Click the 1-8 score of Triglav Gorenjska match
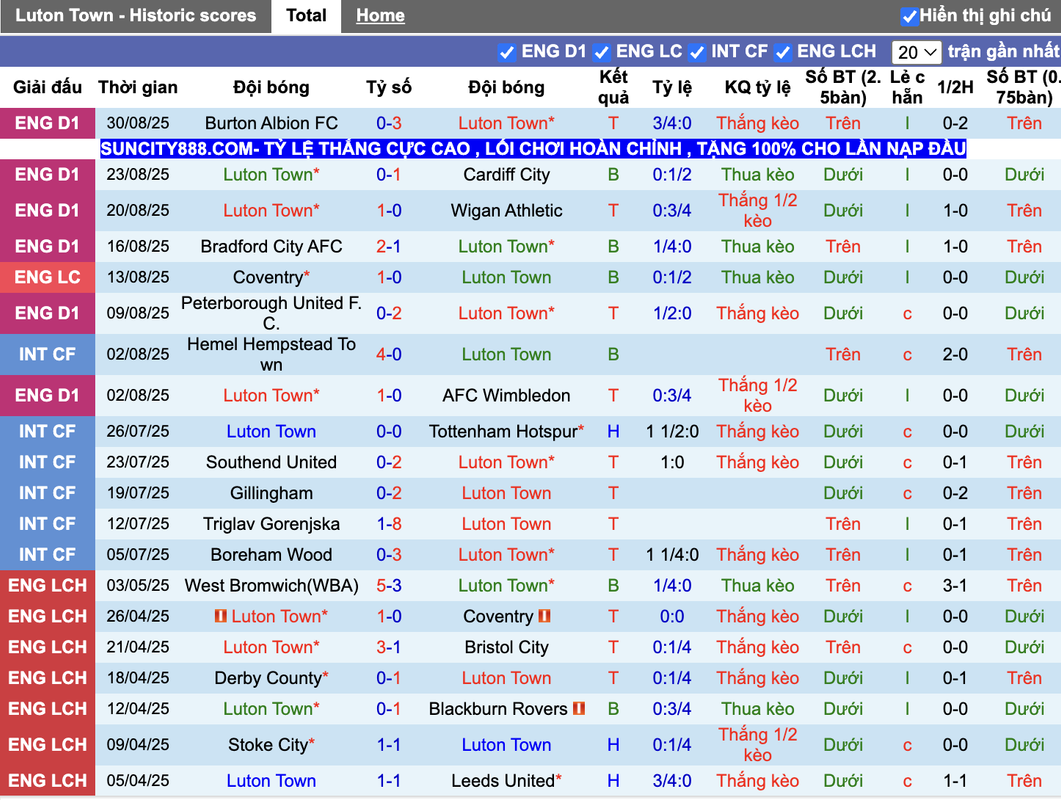 (388, 524)
